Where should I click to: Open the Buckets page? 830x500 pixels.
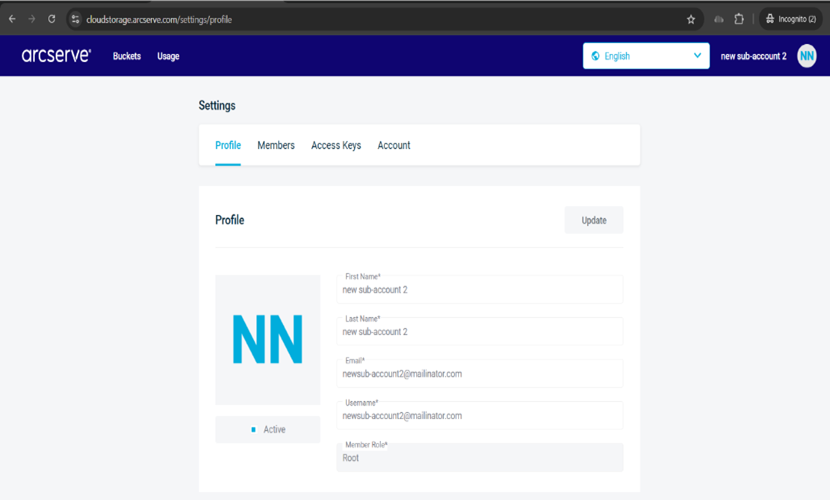pyautogui.click(x=127, y=56)
